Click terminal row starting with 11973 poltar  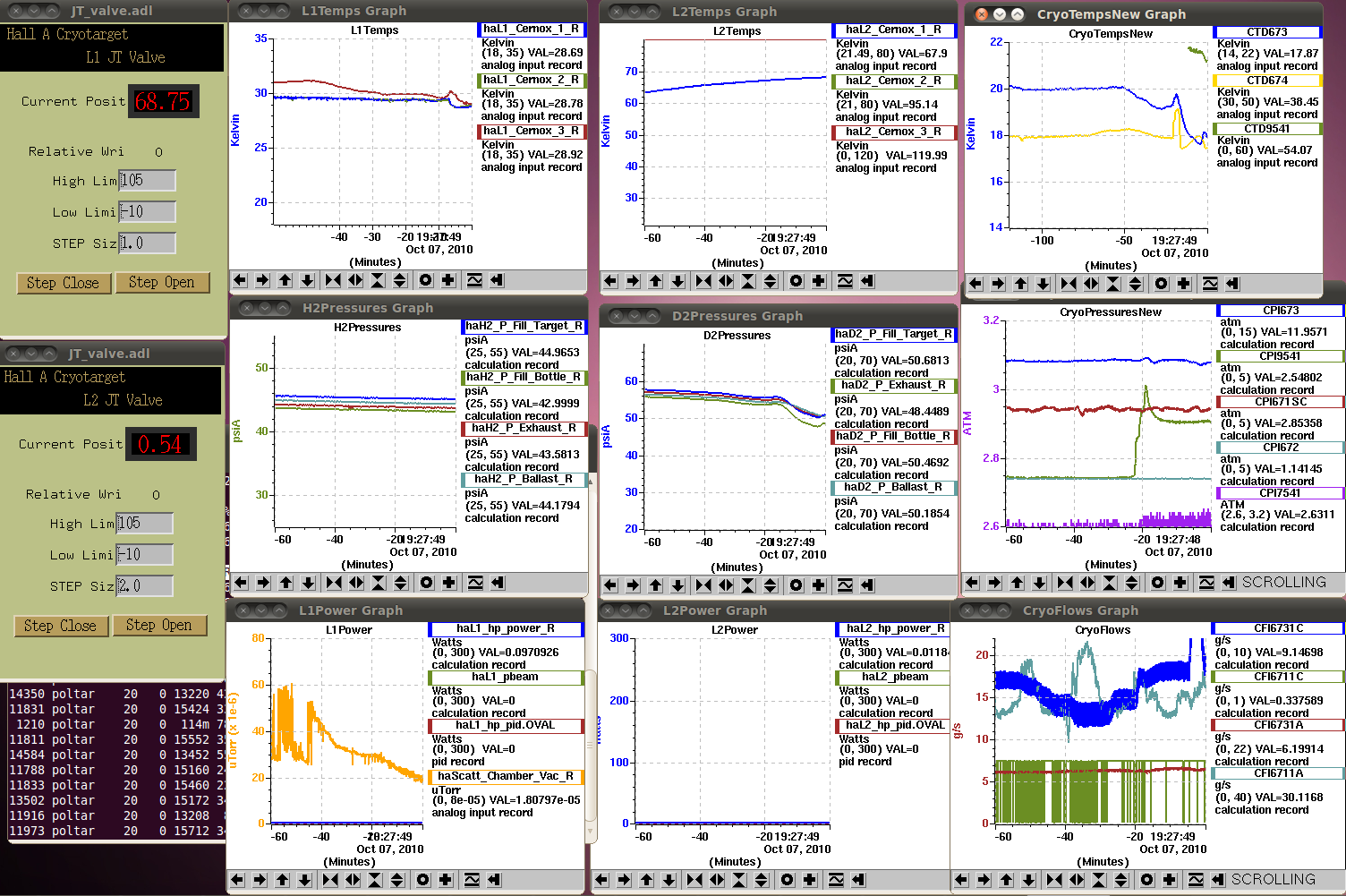pyautogui.click(x=116, y=832)
